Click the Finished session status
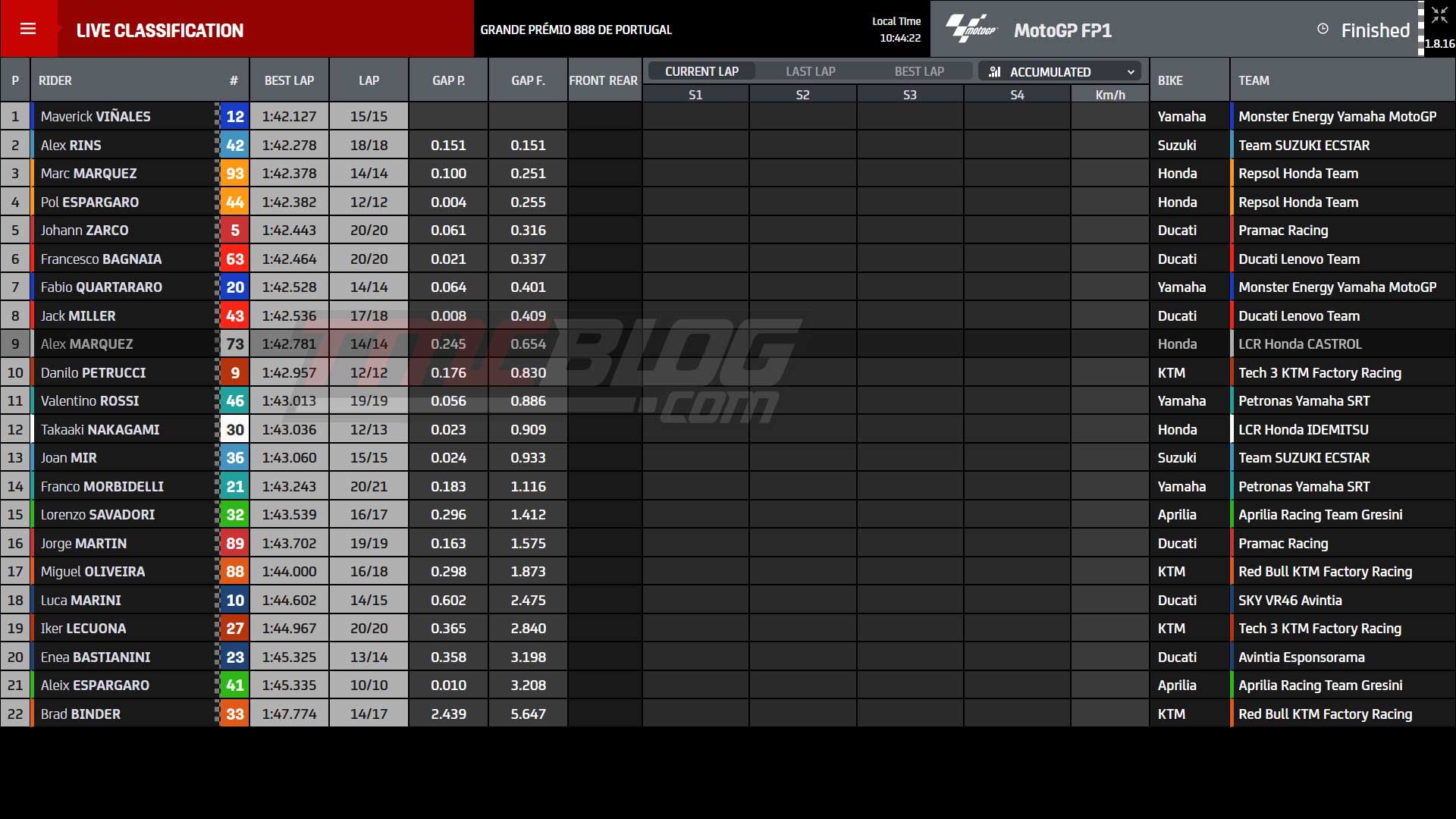1456x819 pixels. [x=1375, y=30]
